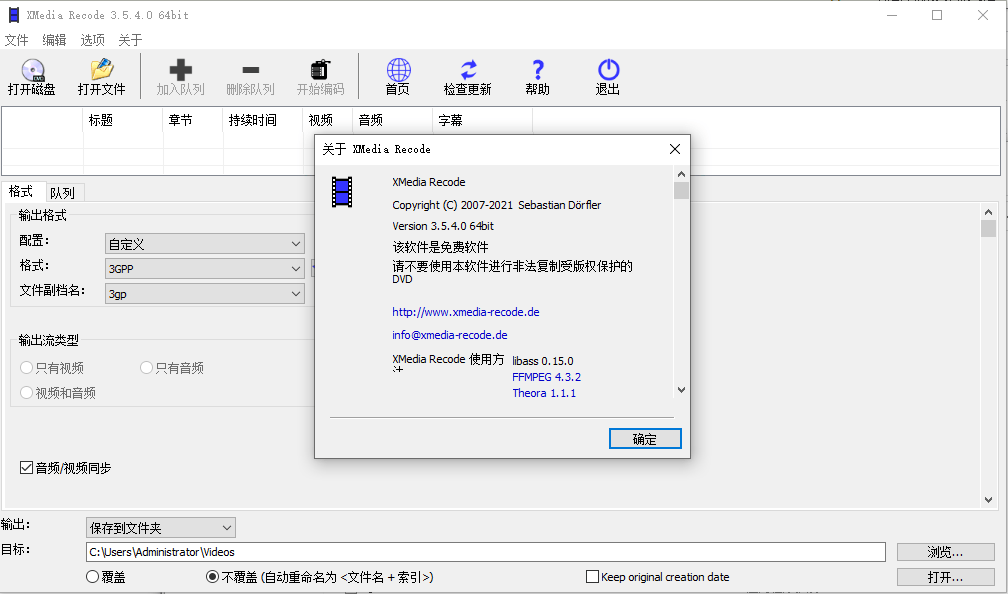Viewport: 1008px width, 594px height.
Task: Open the xmedia-recode.de website link
Action: (466, 312)
